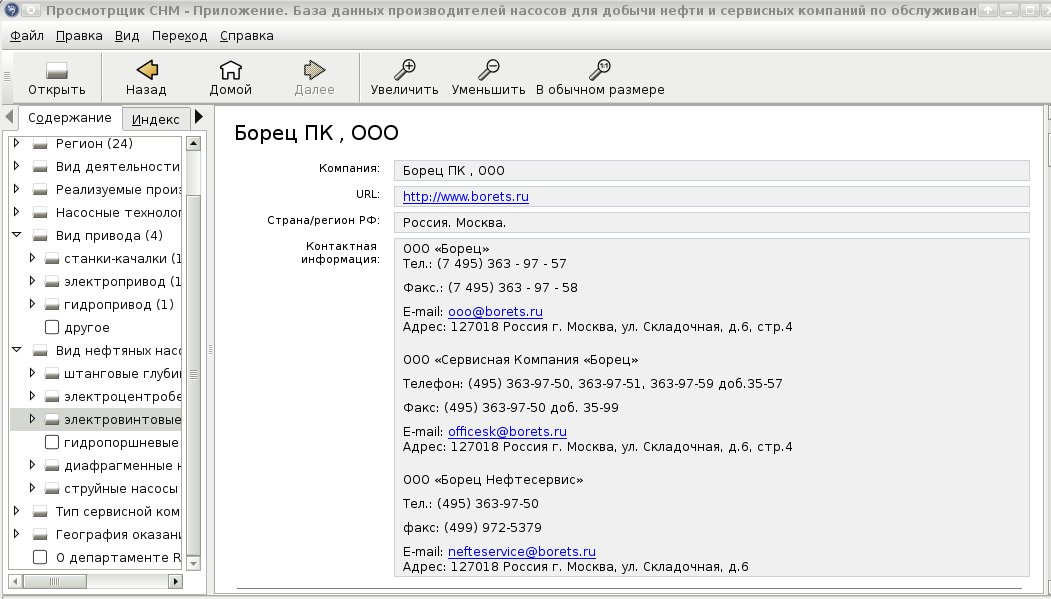Expand the Реализуемые произ node
Viewport: 1051px width, 599px height.
(17, 190)
